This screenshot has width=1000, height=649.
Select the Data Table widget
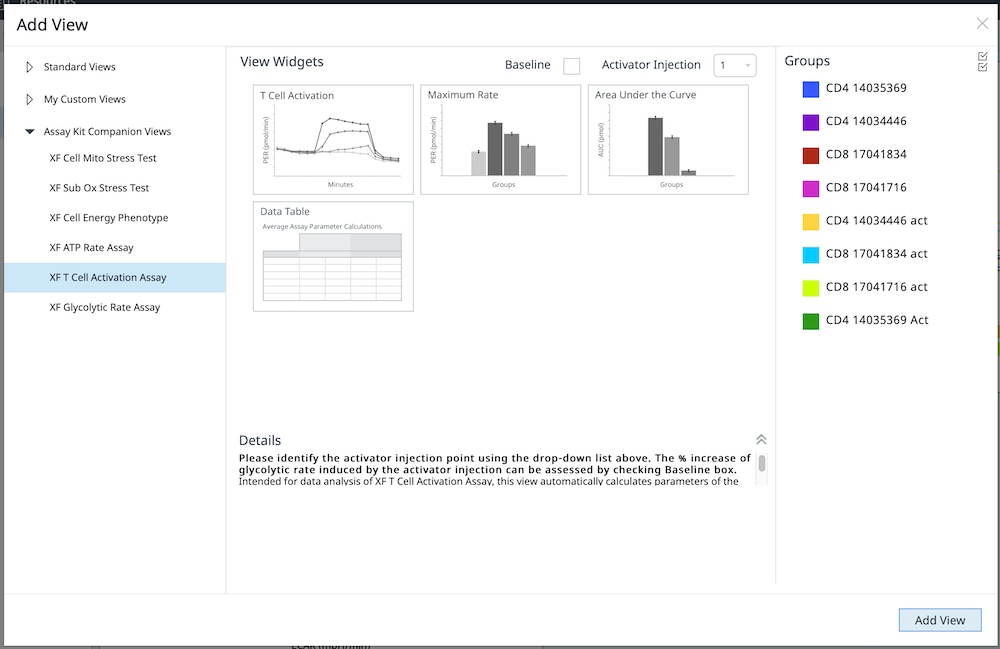(x=333, y=257)
